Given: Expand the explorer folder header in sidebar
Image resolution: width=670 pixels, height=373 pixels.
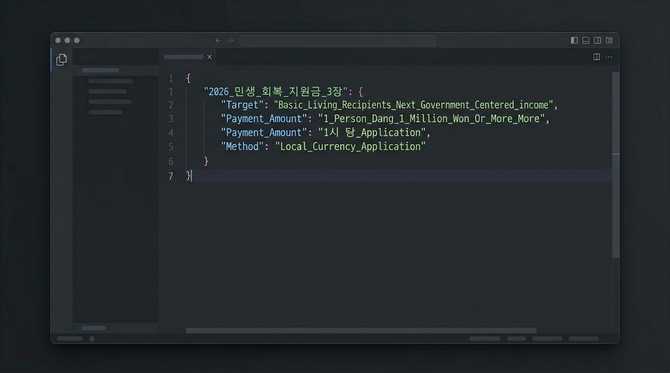Looking at the screenshot, I should 100,70.
